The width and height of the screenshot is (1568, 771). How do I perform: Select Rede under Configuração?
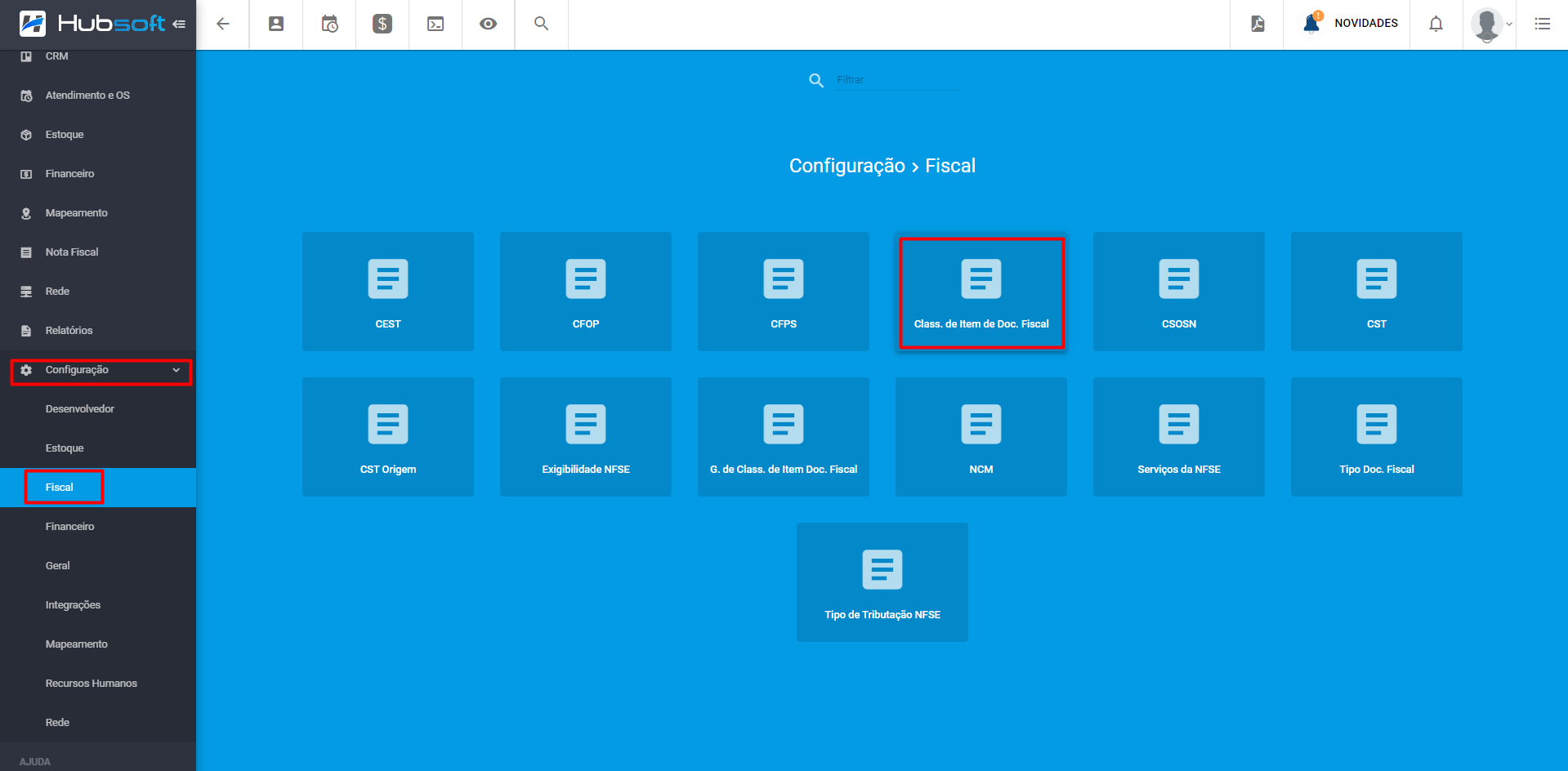98,723
